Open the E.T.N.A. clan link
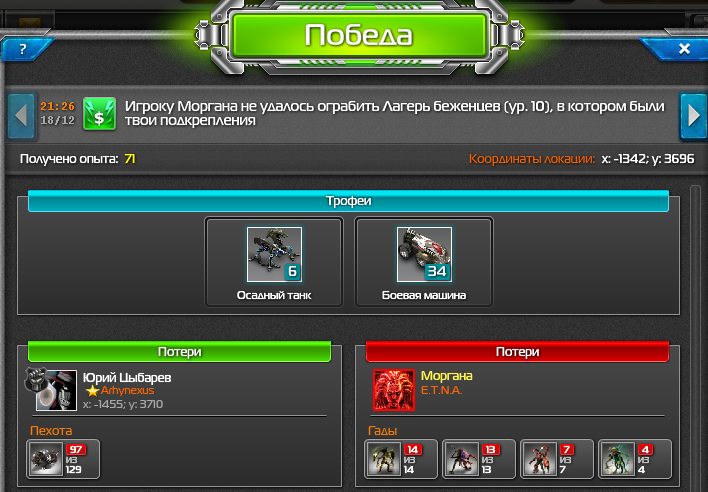Image resolution: width=708 pixels, height=492 pixels. click(441, 390)
